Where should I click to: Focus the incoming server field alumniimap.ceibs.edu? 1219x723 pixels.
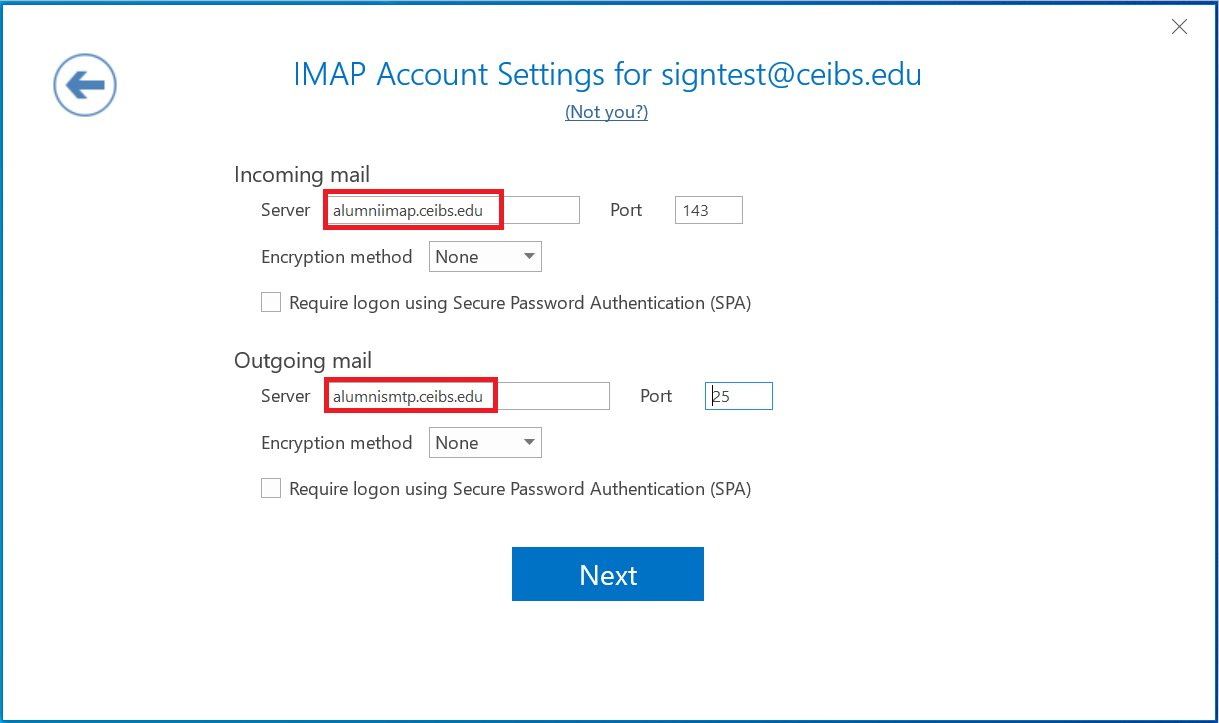[x=453, y=210]
